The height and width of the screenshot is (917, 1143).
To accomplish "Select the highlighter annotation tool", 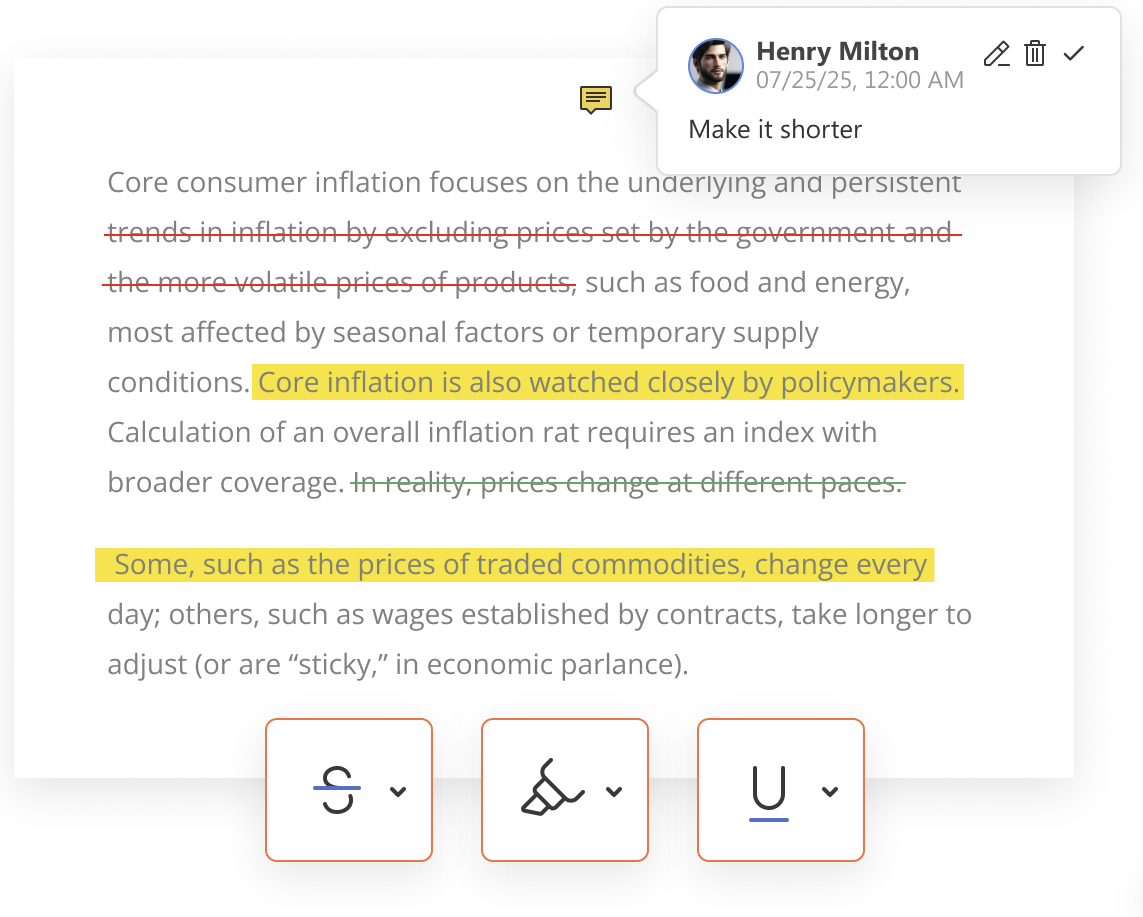I will click(551, 790).
